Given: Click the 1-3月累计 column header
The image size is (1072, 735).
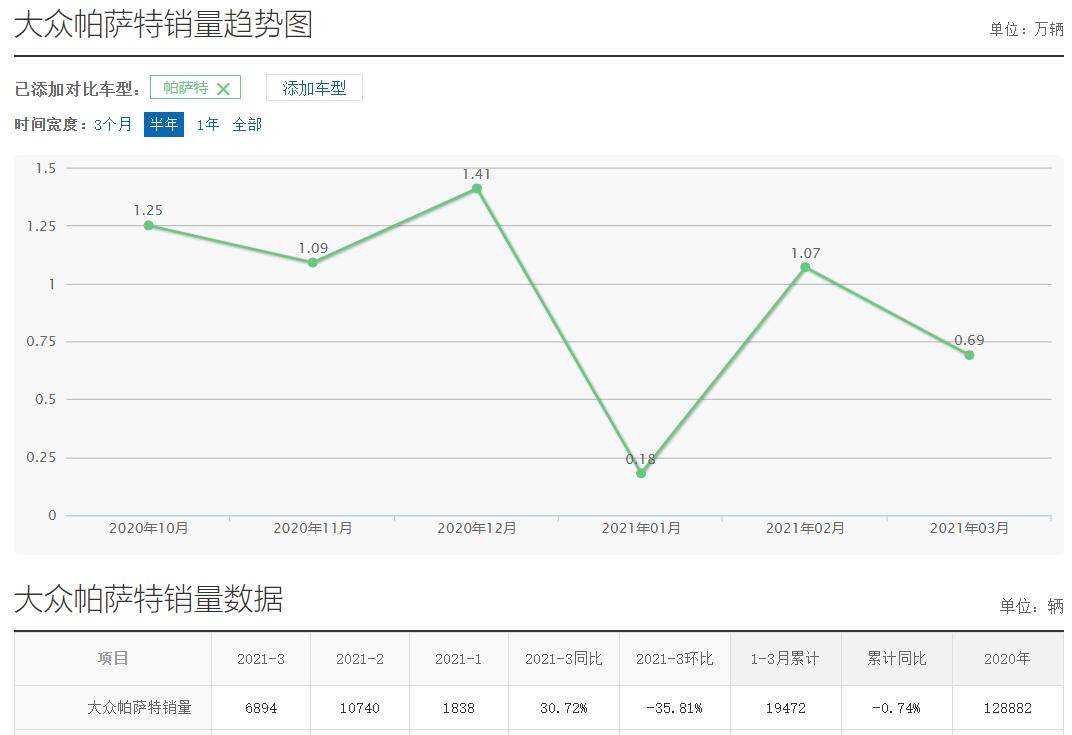Looking at the screenshot, I should 785,658.
